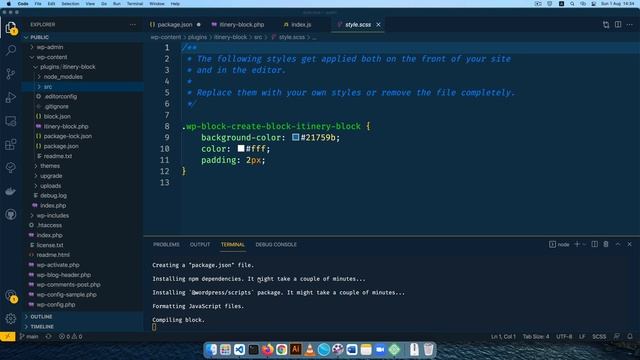Open the Manage gear settings
The width and height of the screenshot is (640, 360).
coord(11,318)
